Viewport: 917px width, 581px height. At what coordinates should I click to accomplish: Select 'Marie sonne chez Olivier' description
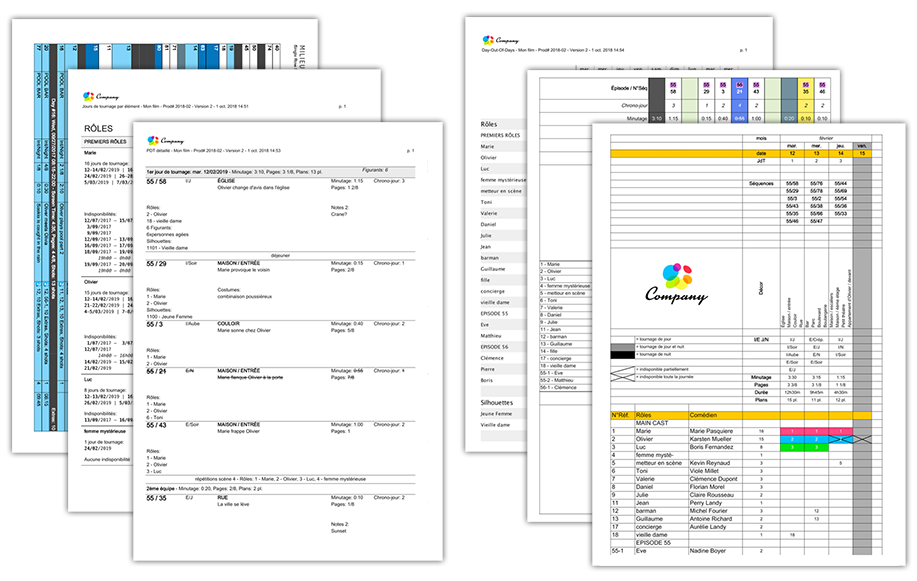pyautogui.click(x=244, y=331)
